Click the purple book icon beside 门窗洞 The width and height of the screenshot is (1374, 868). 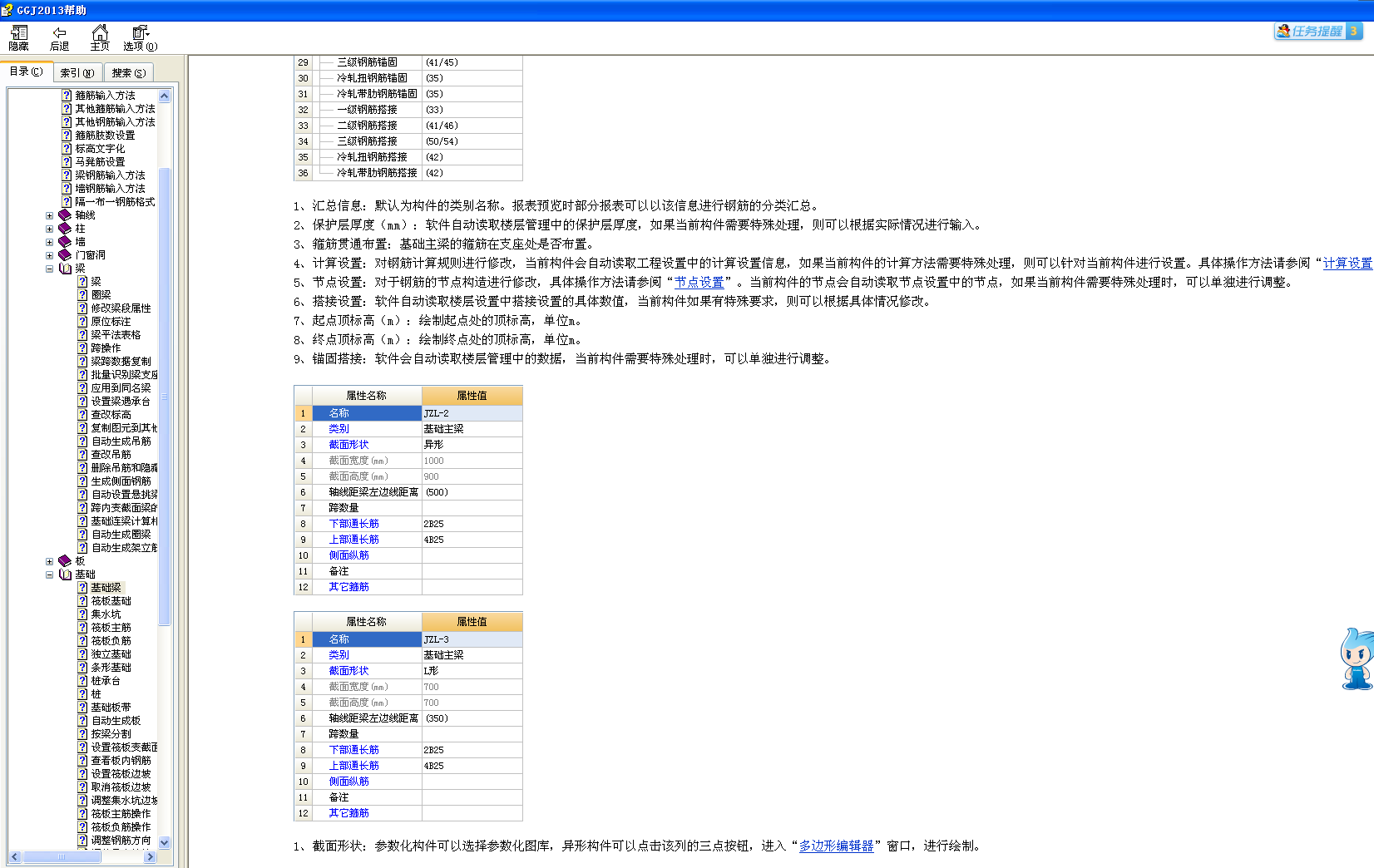coord(65,255)
